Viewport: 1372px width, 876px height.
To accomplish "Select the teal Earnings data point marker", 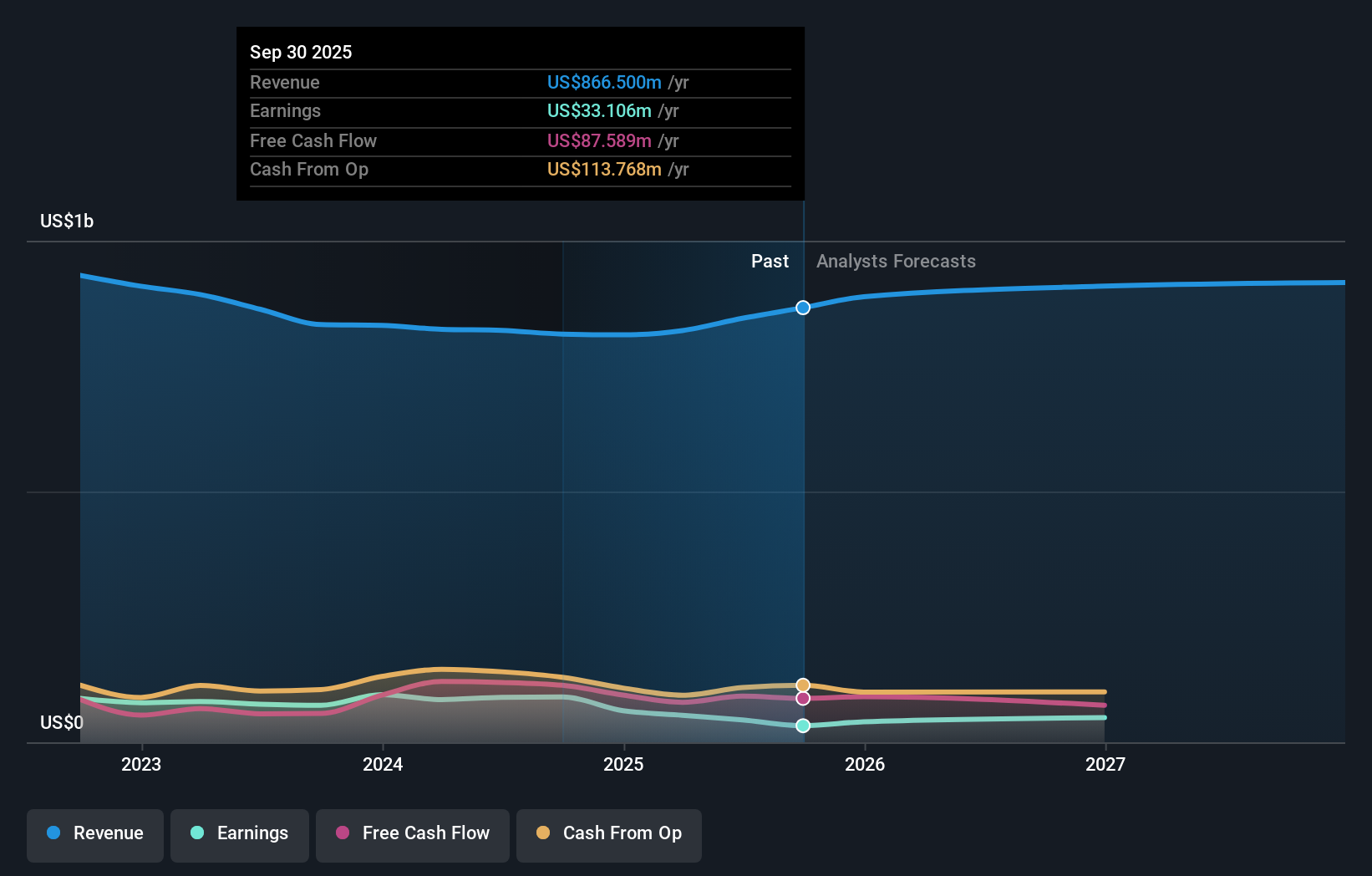I will pos(802,726).
